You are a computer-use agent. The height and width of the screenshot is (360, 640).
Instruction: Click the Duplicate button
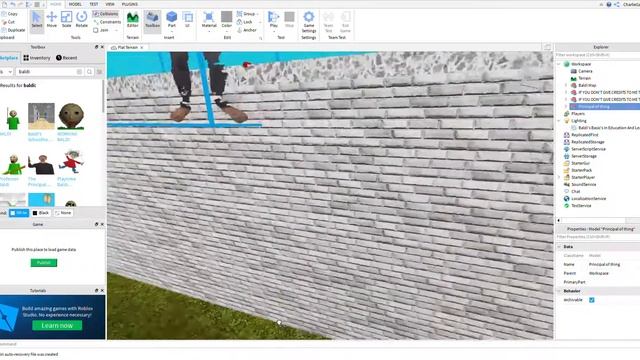coord(13,30)
